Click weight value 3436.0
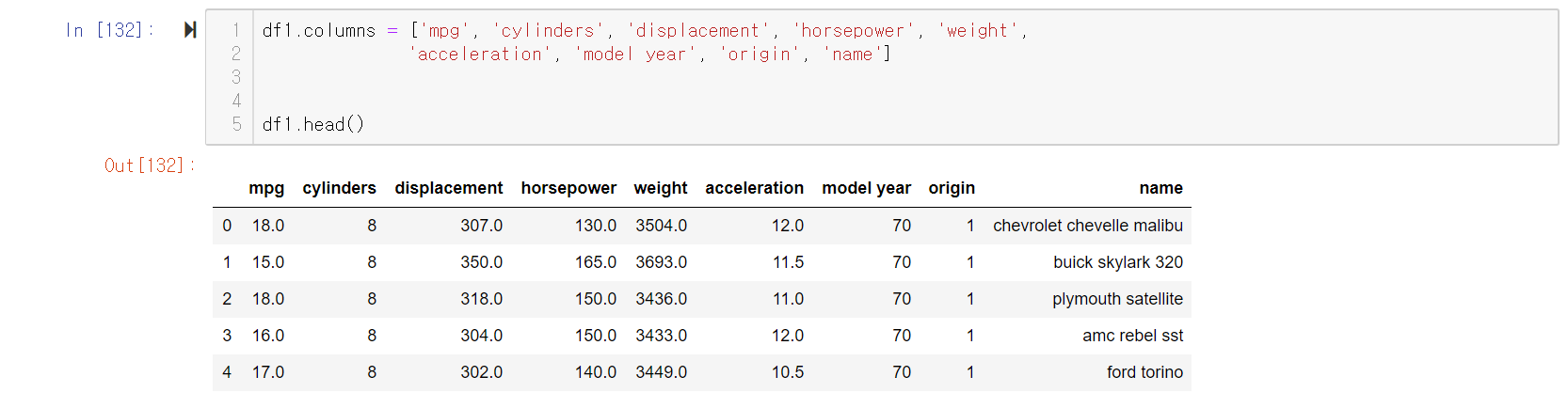 coord(661,299)
